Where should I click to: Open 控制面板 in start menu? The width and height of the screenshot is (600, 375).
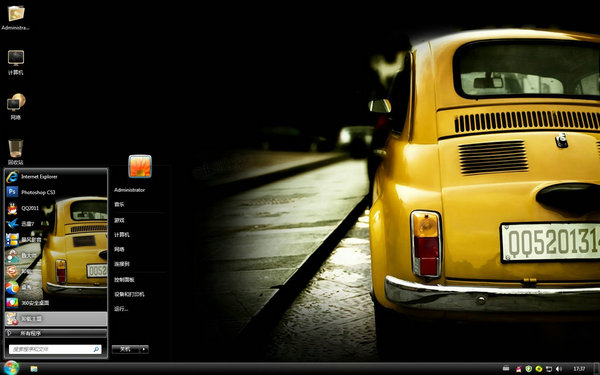[124, 280]
